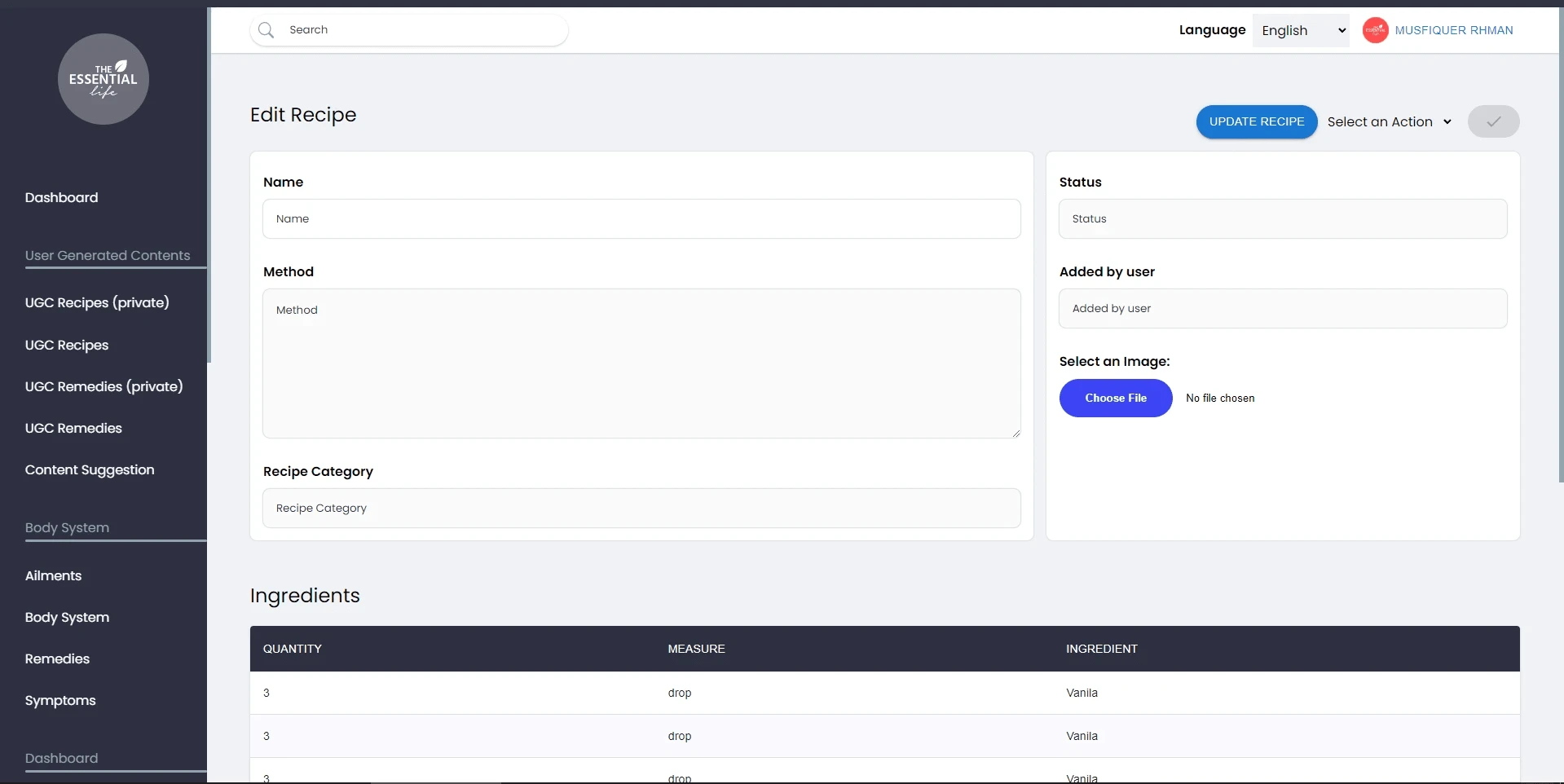
Task: Click the QUANTITY column header
Action: tap(293, 649)
